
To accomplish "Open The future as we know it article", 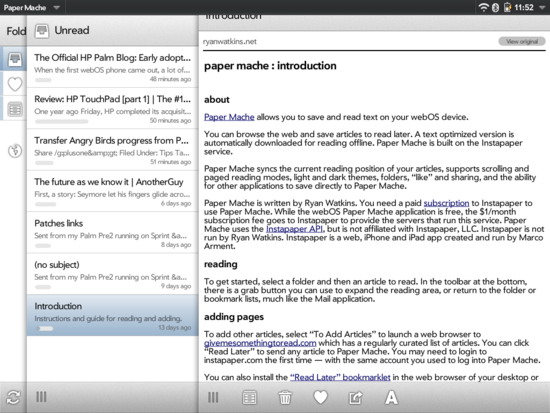I will [113, 191].
